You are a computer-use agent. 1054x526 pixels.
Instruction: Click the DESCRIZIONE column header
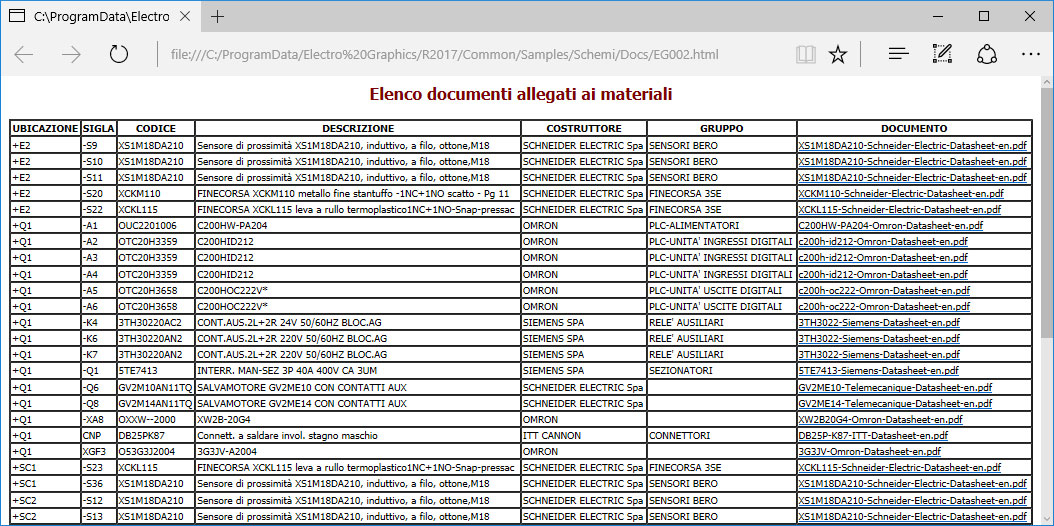click(358, 128)
